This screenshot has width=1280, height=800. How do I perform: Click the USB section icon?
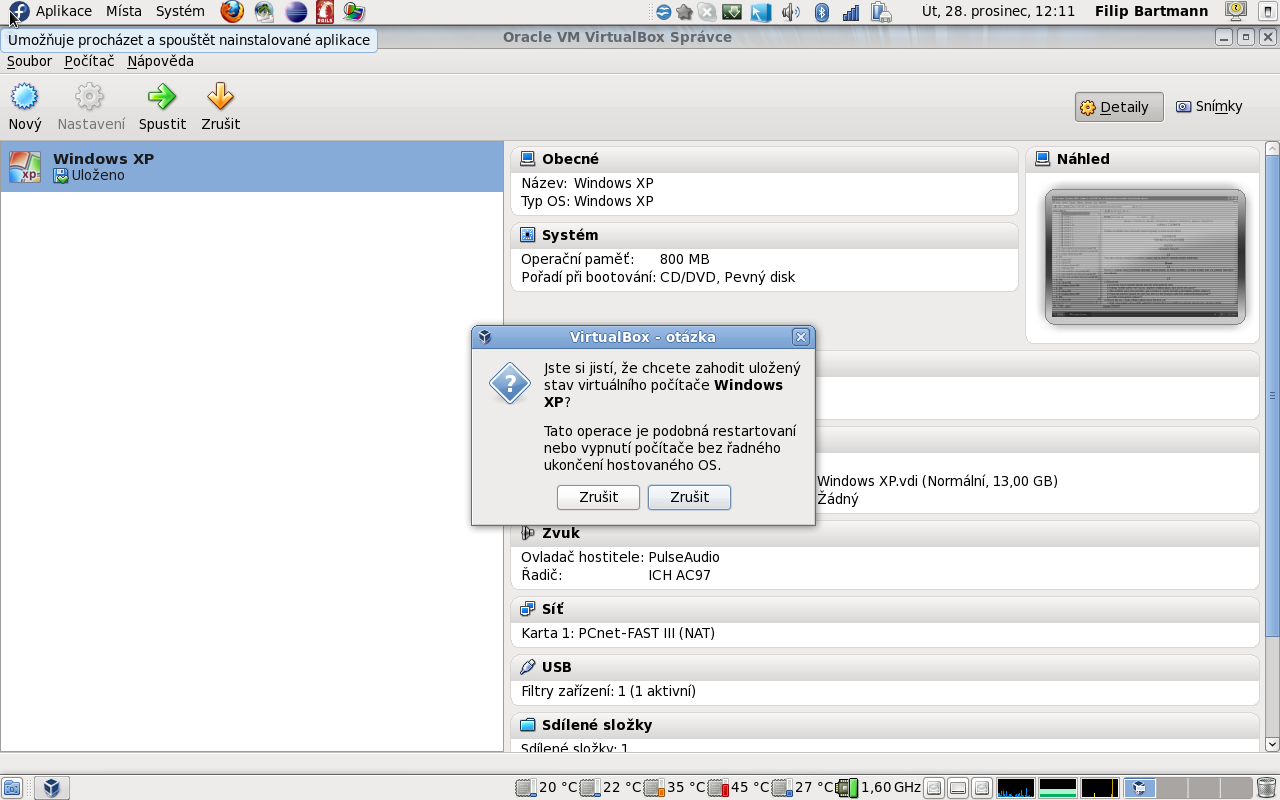coord(528,667)
